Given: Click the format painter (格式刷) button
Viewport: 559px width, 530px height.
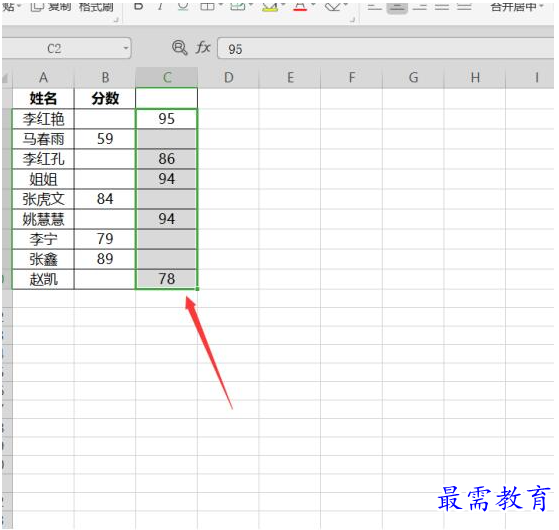Looking at the screenshot, I should [x=96, y=6].
